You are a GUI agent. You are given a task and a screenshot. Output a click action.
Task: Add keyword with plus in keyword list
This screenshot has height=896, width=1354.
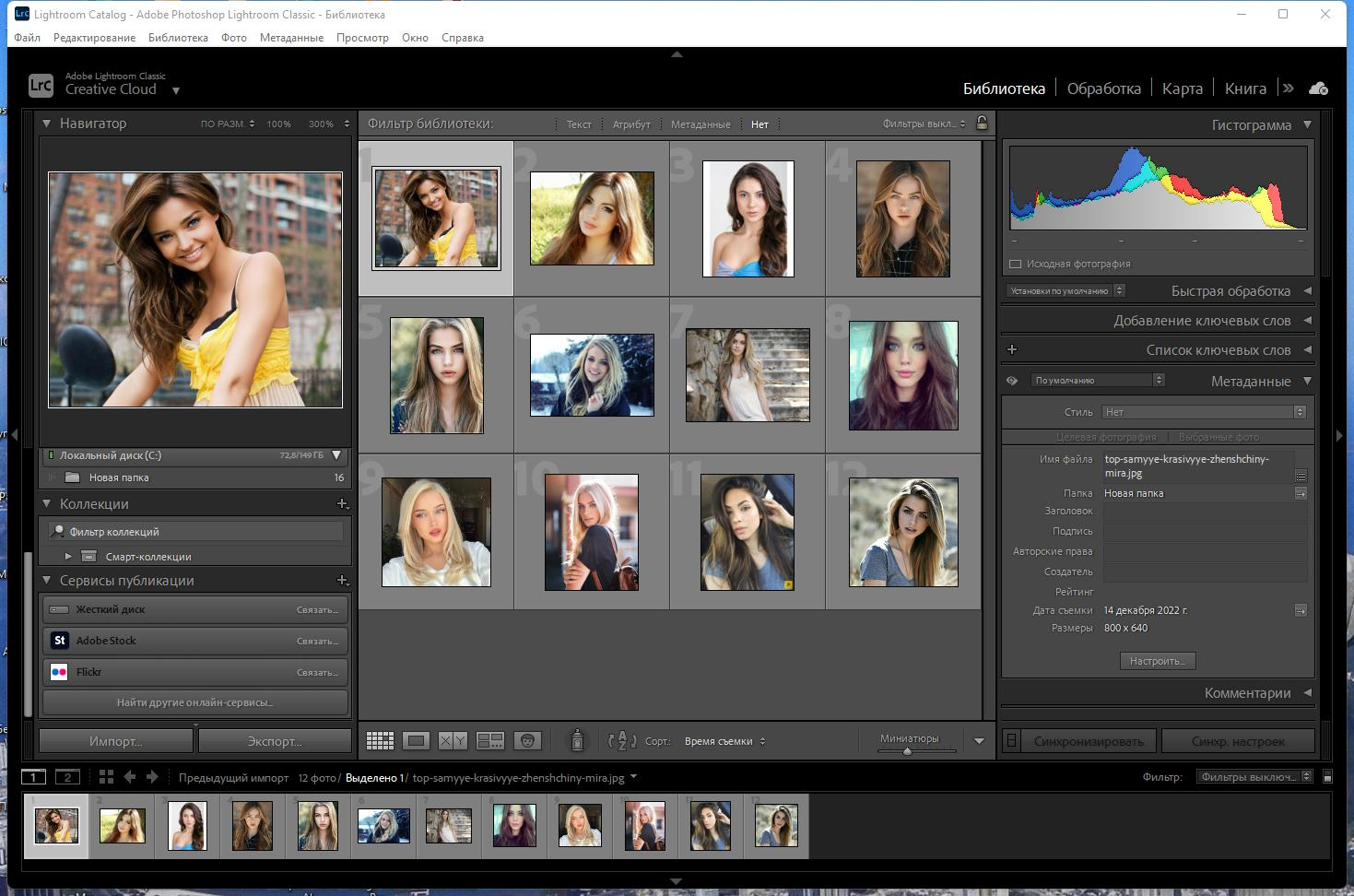coord(1012,349)
